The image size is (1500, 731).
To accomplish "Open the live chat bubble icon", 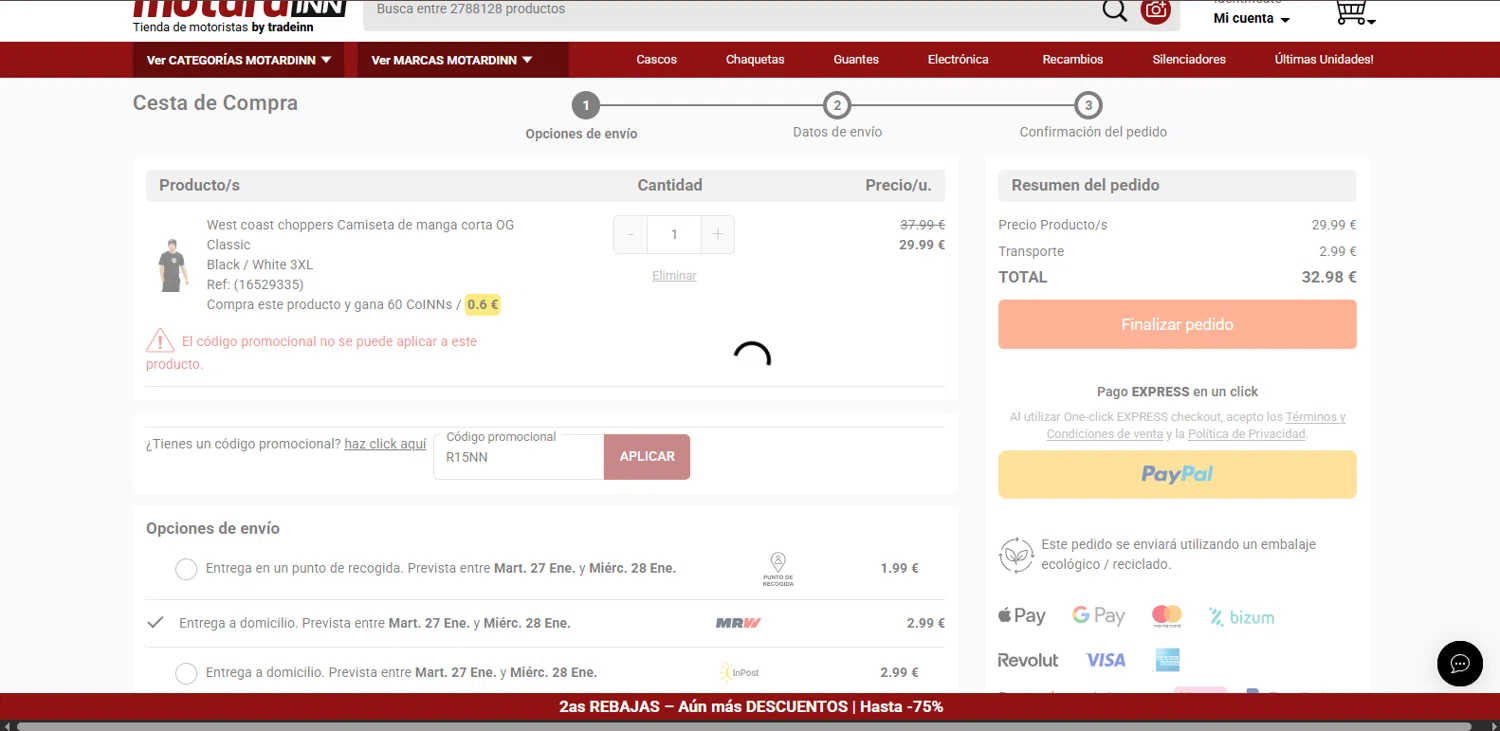I will [x=1460, y=664].
